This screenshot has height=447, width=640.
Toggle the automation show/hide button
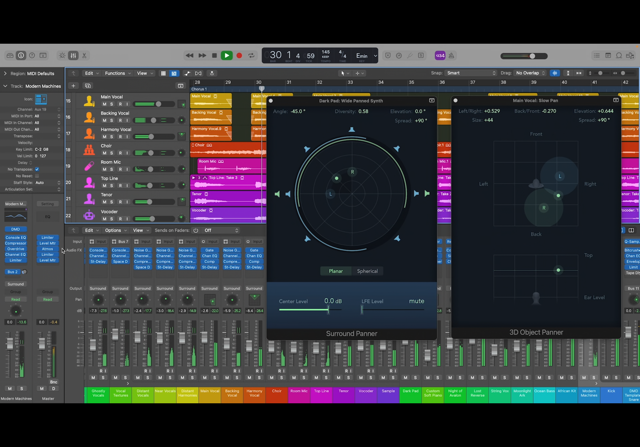click(187, 73)
